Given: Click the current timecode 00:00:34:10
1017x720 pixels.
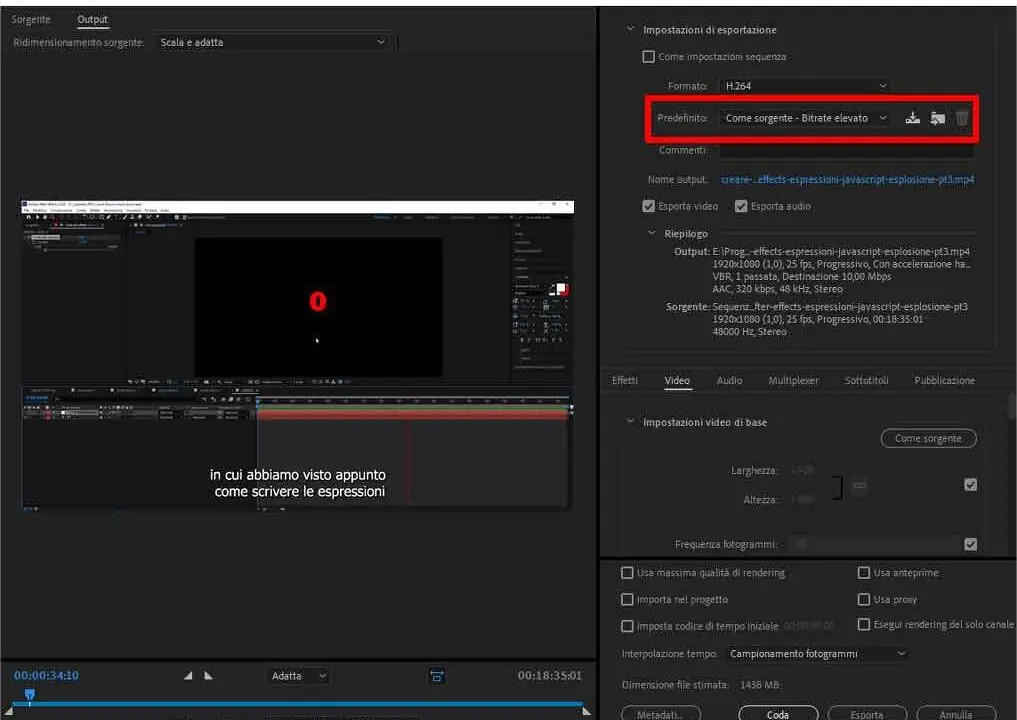Looking at the screenshot, I should pos(46,675).
